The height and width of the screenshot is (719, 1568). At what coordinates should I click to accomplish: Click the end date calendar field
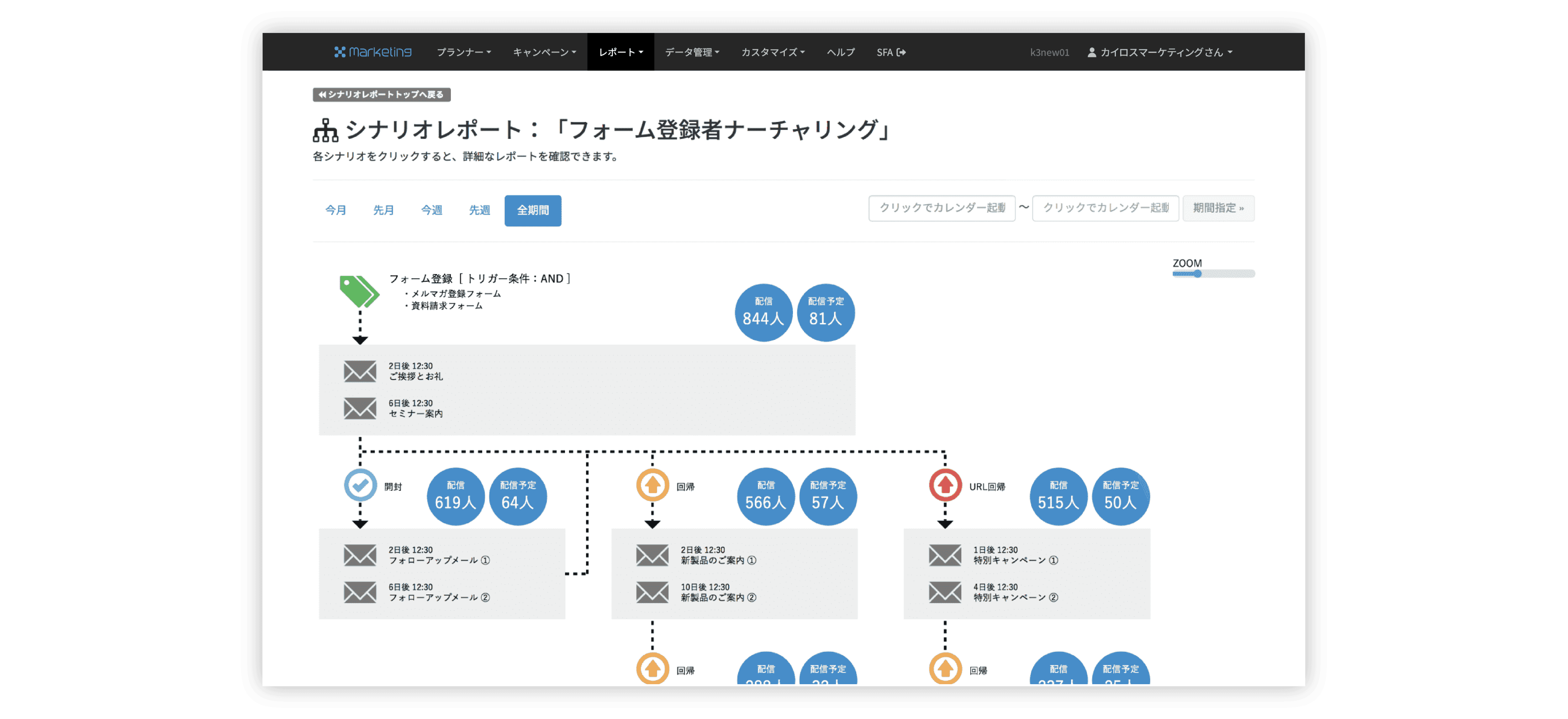coord(1106,208)
